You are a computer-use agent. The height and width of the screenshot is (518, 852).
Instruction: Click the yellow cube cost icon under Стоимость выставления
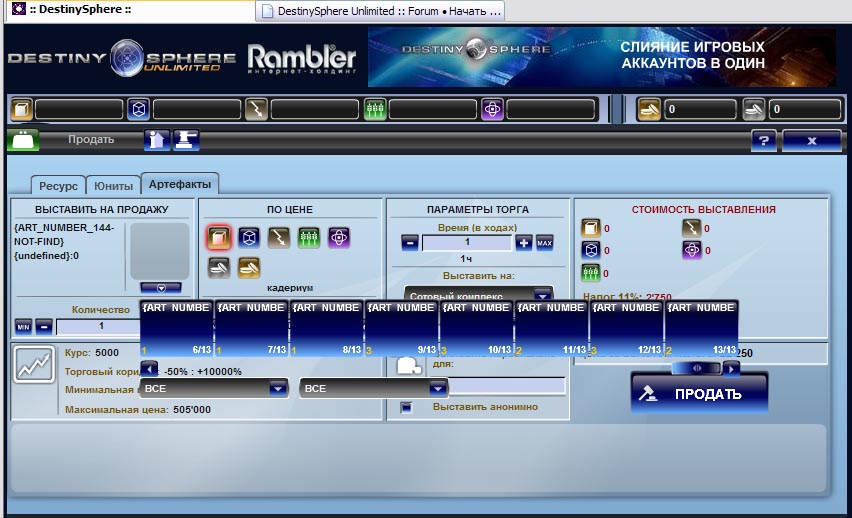(x=591, y=228)
